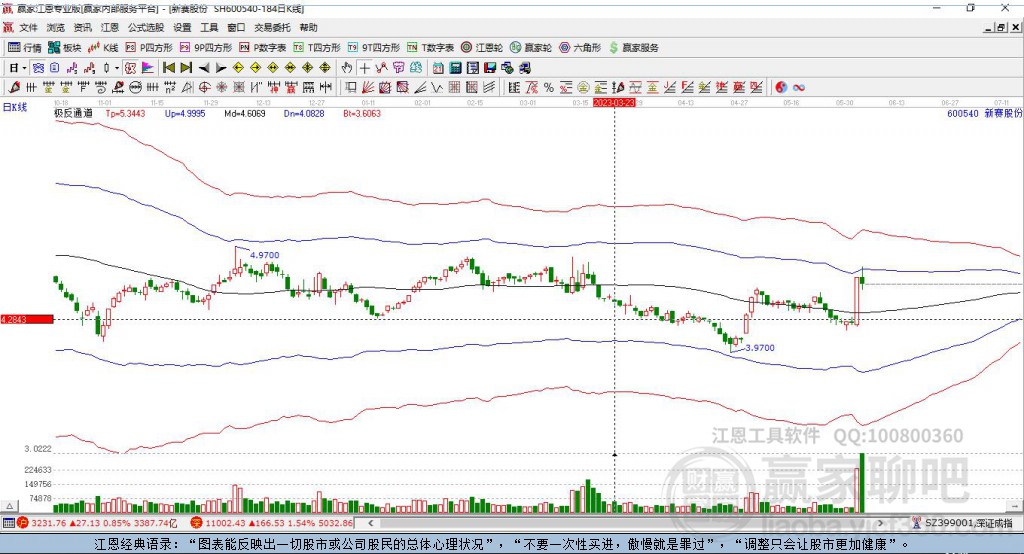Open the 六角形 hexagon tool

tap(580, 48)
